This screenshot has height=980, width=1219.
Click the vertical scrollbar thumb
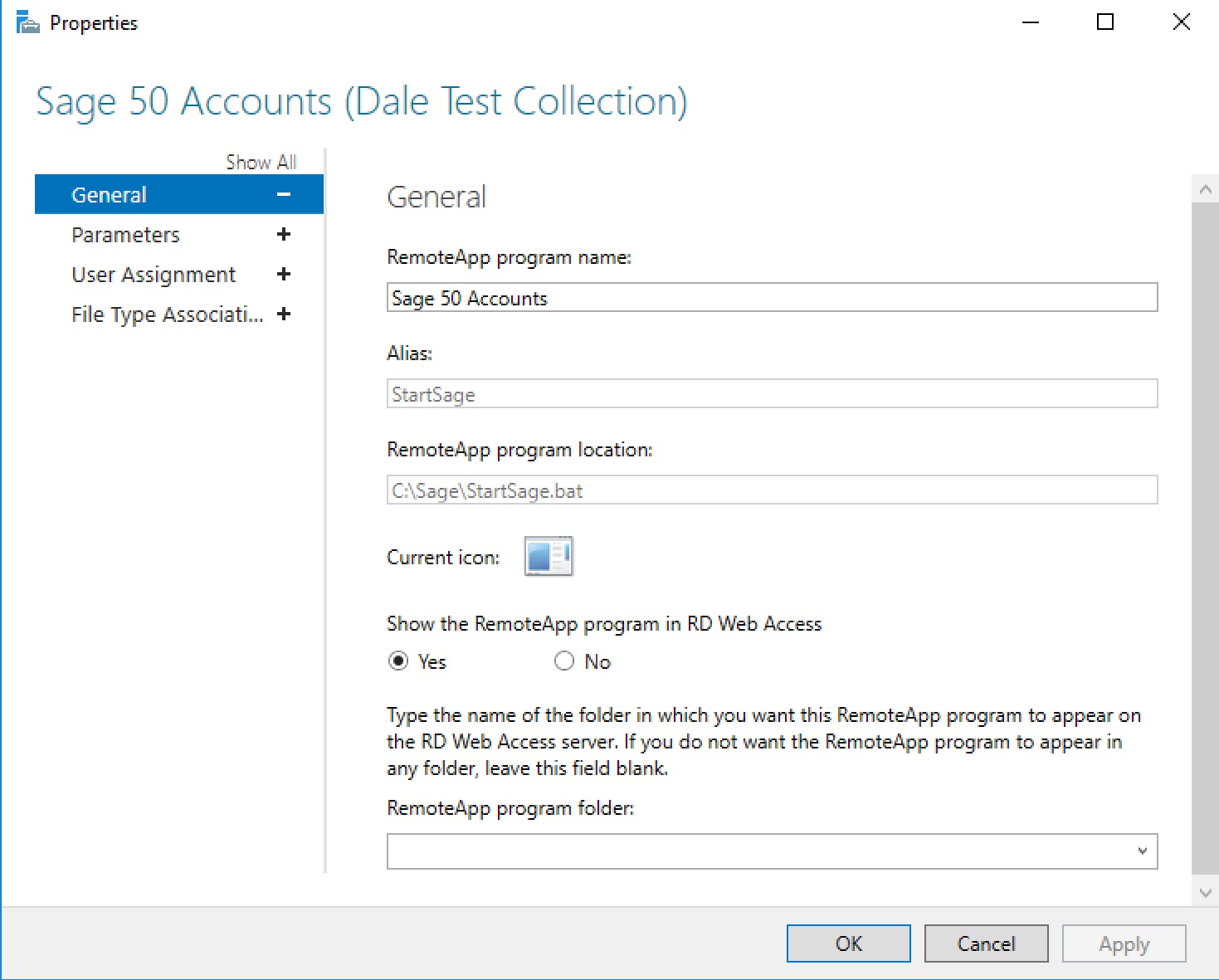click(1206, 538)
